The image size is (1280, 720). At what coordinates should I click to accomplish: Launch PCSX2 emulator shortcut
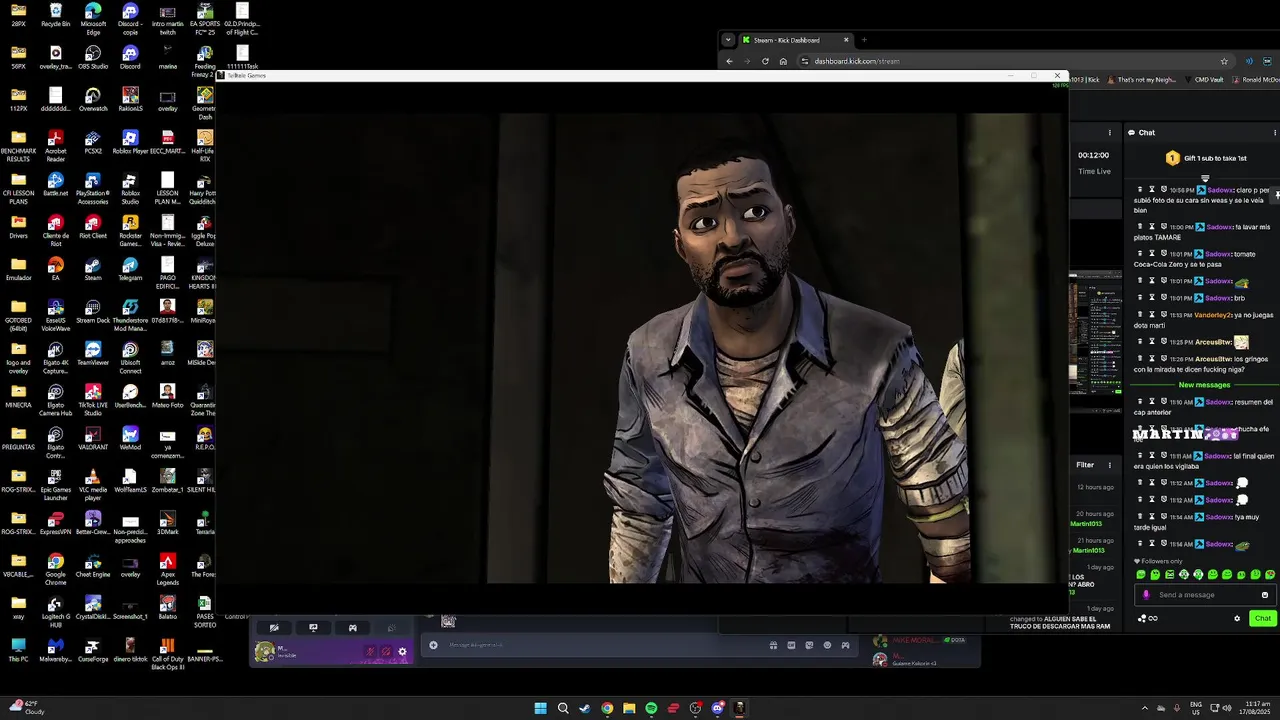(93, 142)
